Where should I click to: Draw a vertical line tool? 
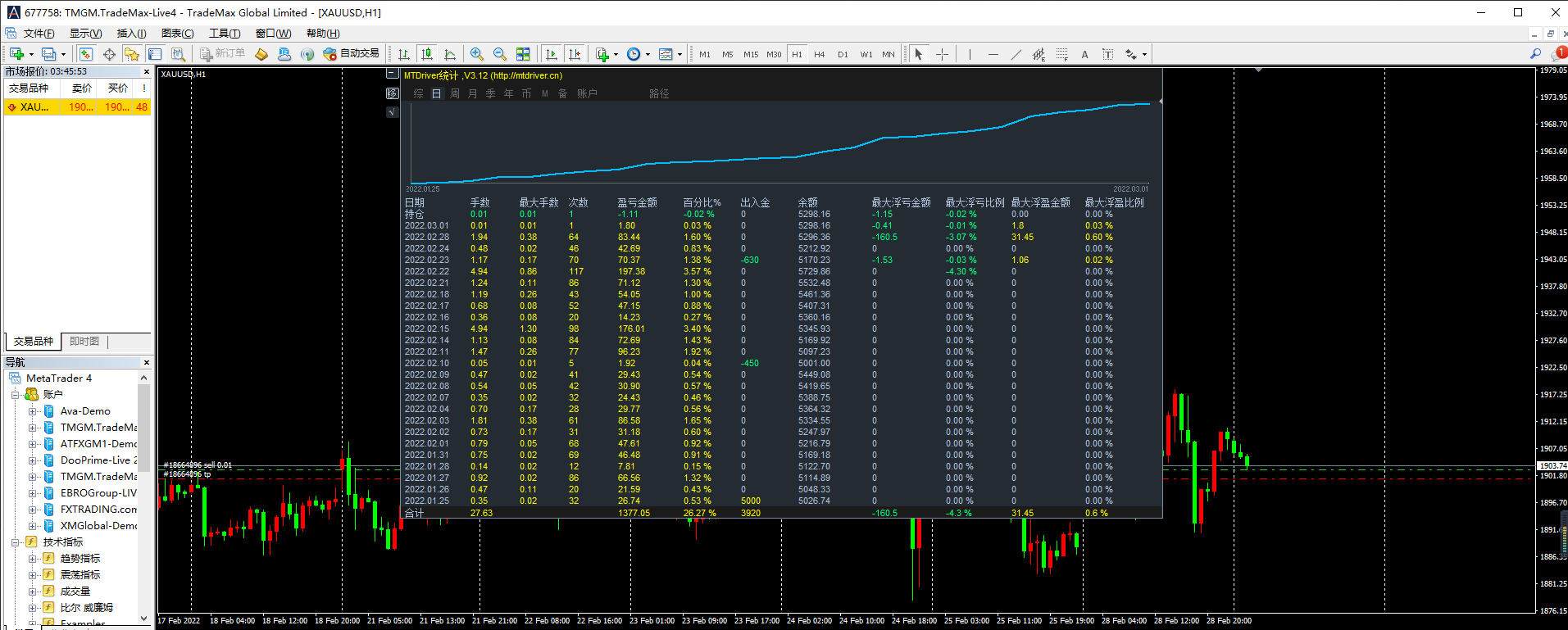tap(970, 54)
